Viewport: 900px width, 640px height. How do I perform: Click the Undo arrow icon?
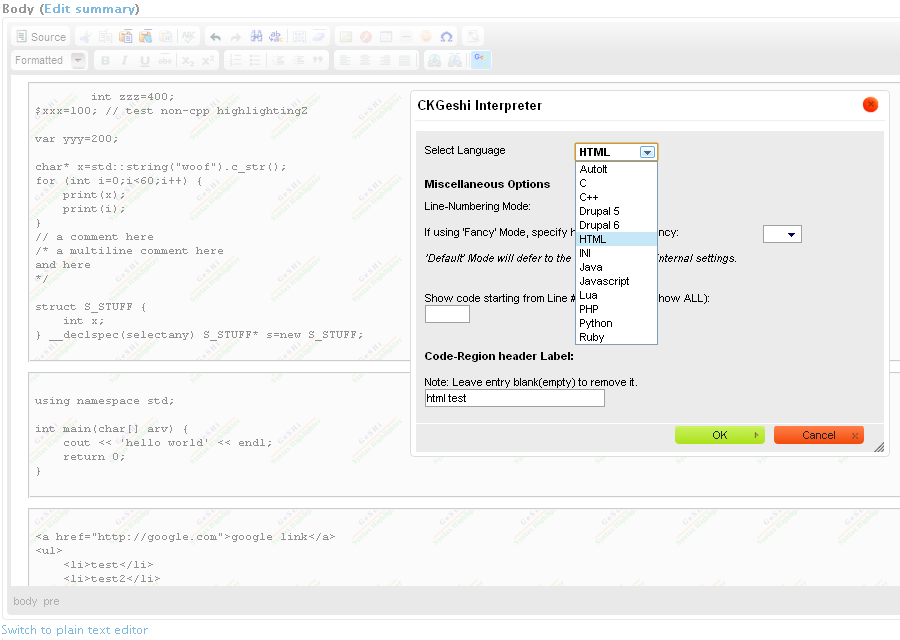point(215,37)
